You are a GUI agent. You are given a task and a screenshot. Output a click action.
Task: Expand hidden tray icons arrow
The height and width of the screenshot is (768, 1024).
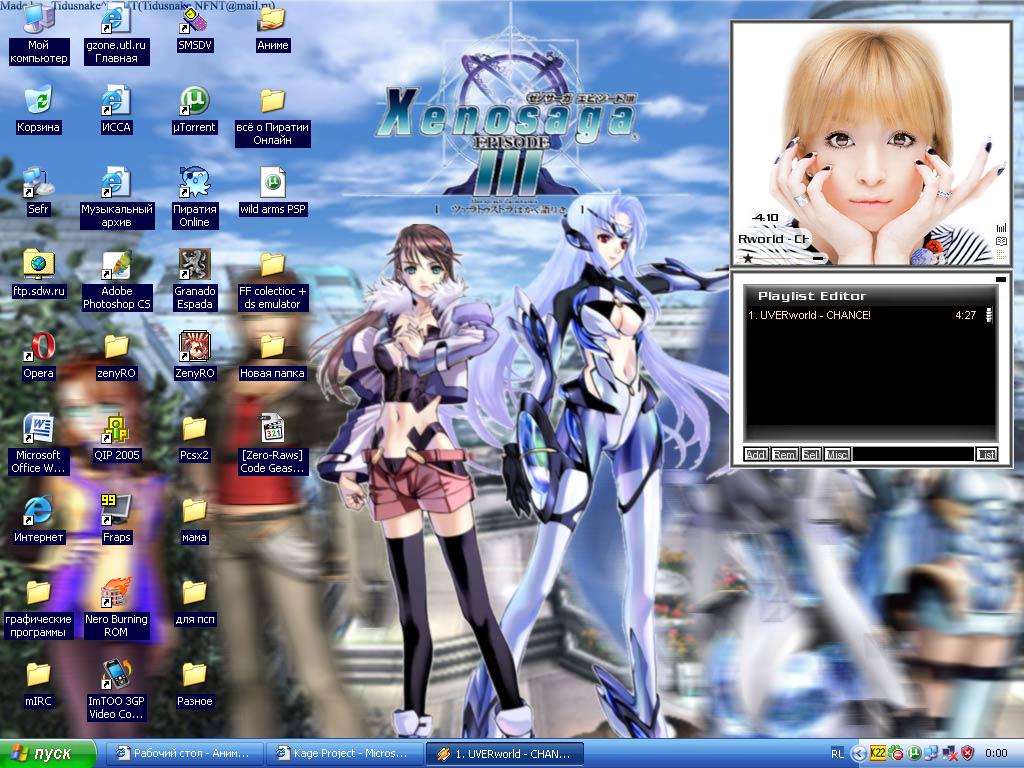click(x=859, y=754)
